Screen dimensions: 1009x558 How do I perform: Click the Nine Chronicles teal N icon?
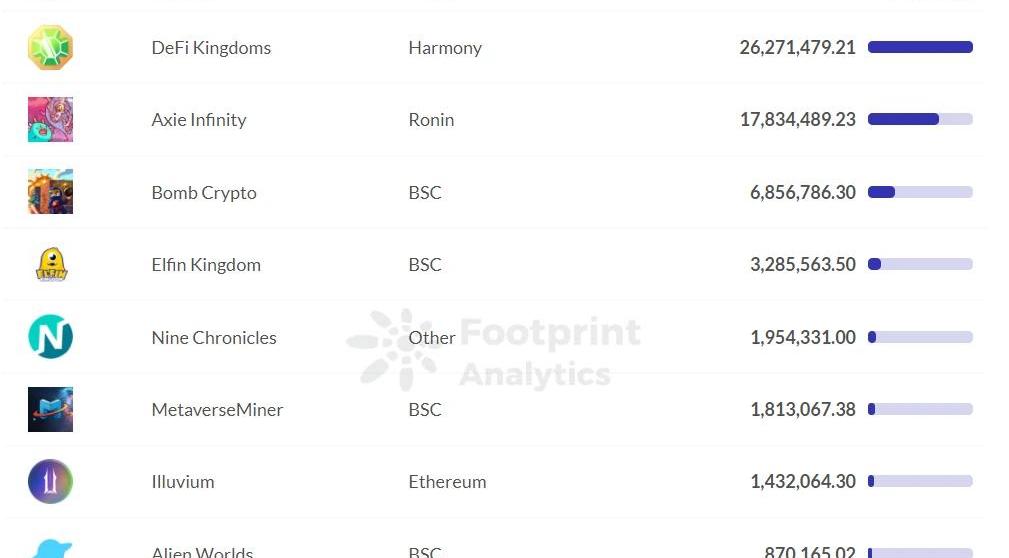(x=50, y=337)
